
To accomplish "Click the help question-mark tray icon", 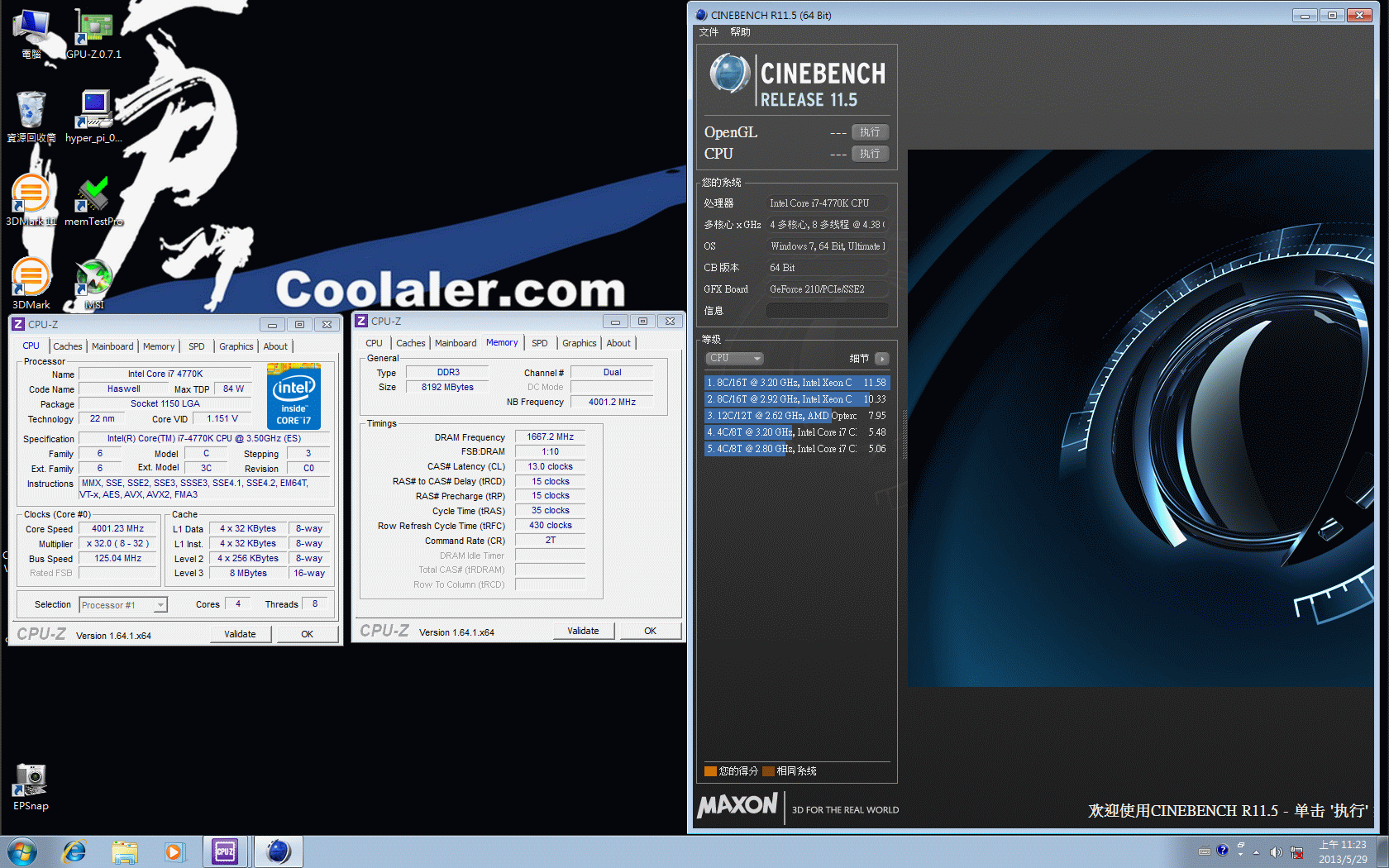I will (x=1223, y=850).
